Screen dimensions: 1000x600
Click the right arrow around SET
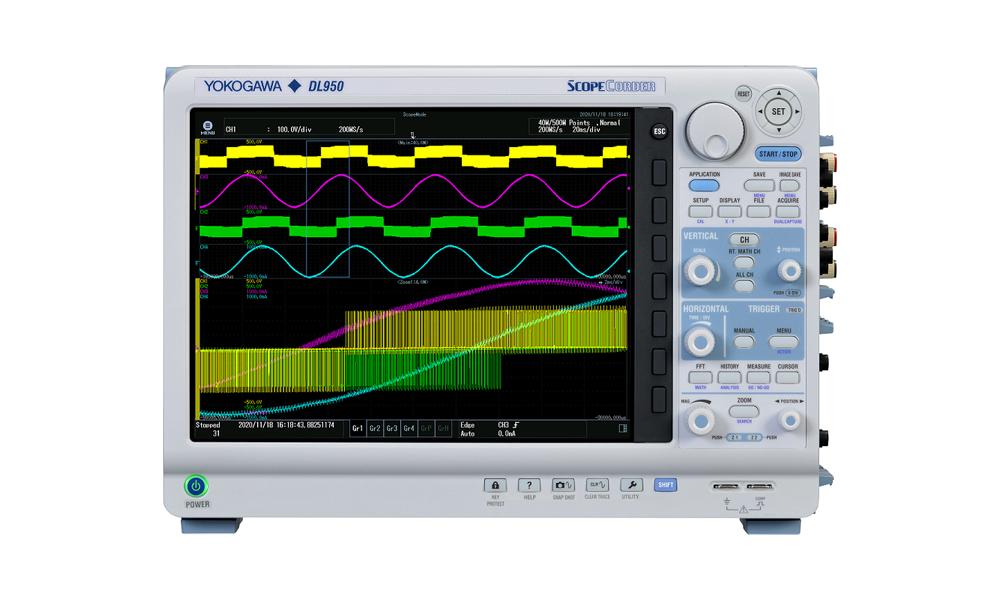tap(797, 112)
